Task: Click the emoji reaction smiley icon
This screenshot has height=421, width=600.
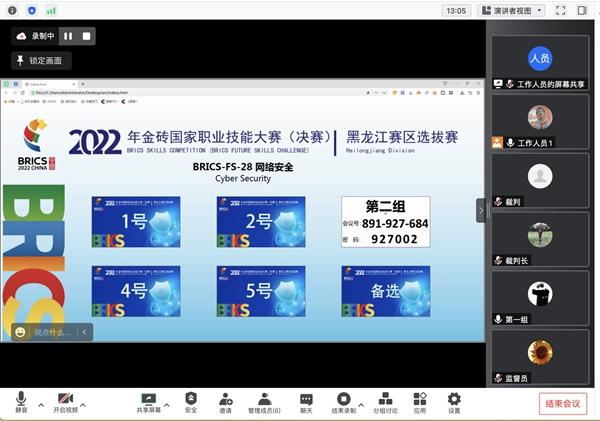Action: (x=20, y=332)
